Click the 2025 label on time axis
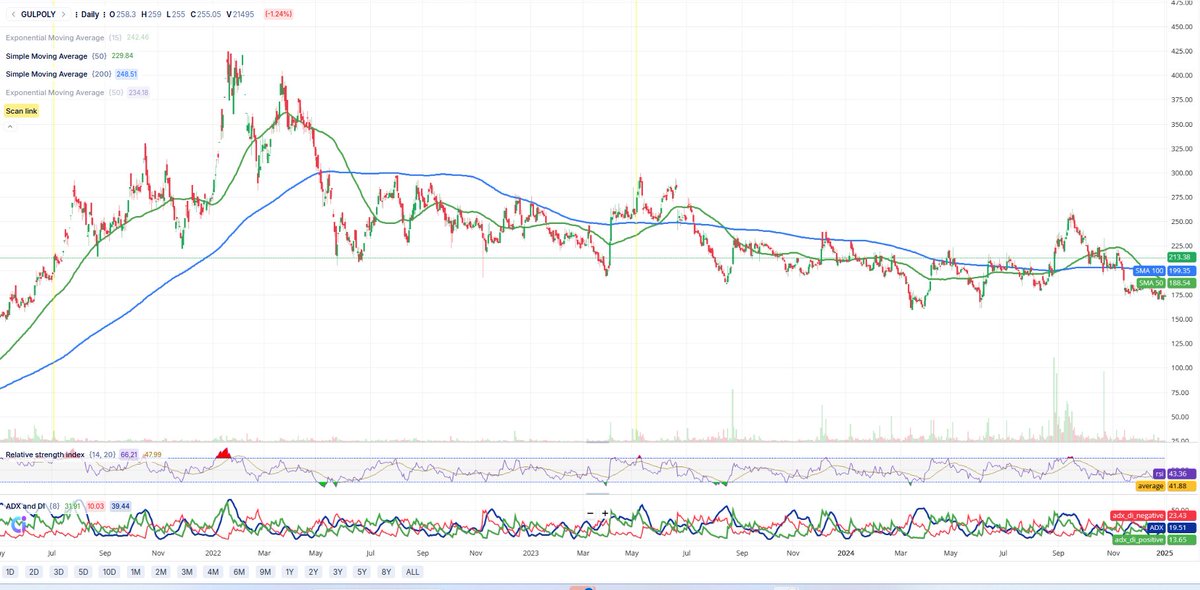 (1163, 552)
